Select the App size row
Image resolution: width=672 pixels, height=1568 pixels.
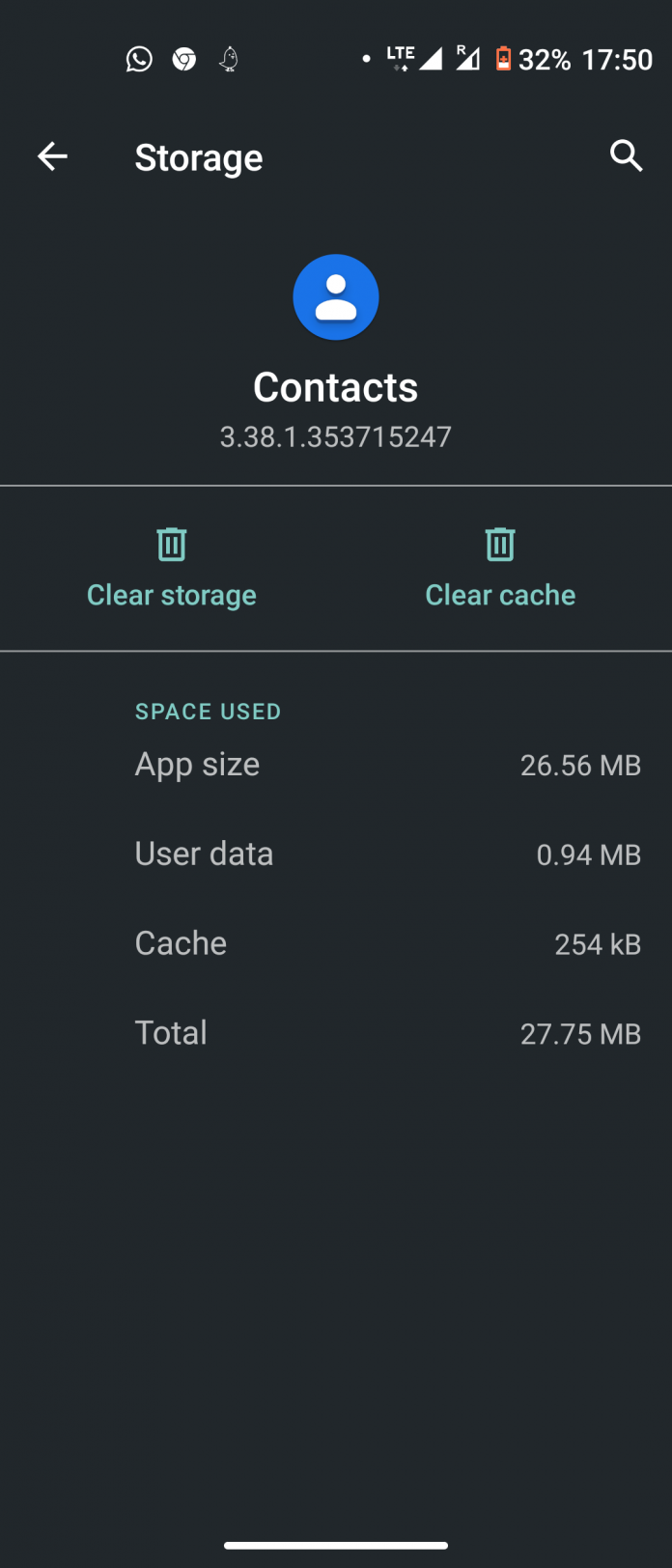[x=386, y=766]
